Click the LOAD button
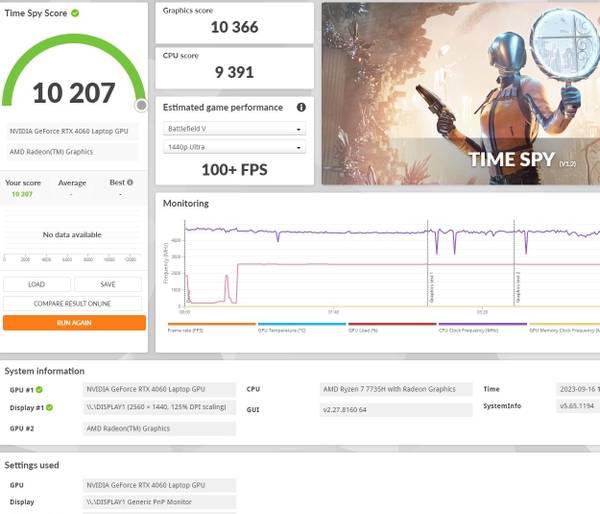Image resolution: width=600 pixels, height=514 pixels. coord(37,284)
